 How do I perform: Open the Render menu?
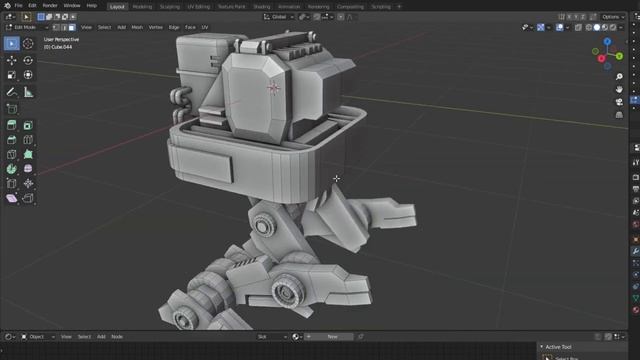point(50,6)
